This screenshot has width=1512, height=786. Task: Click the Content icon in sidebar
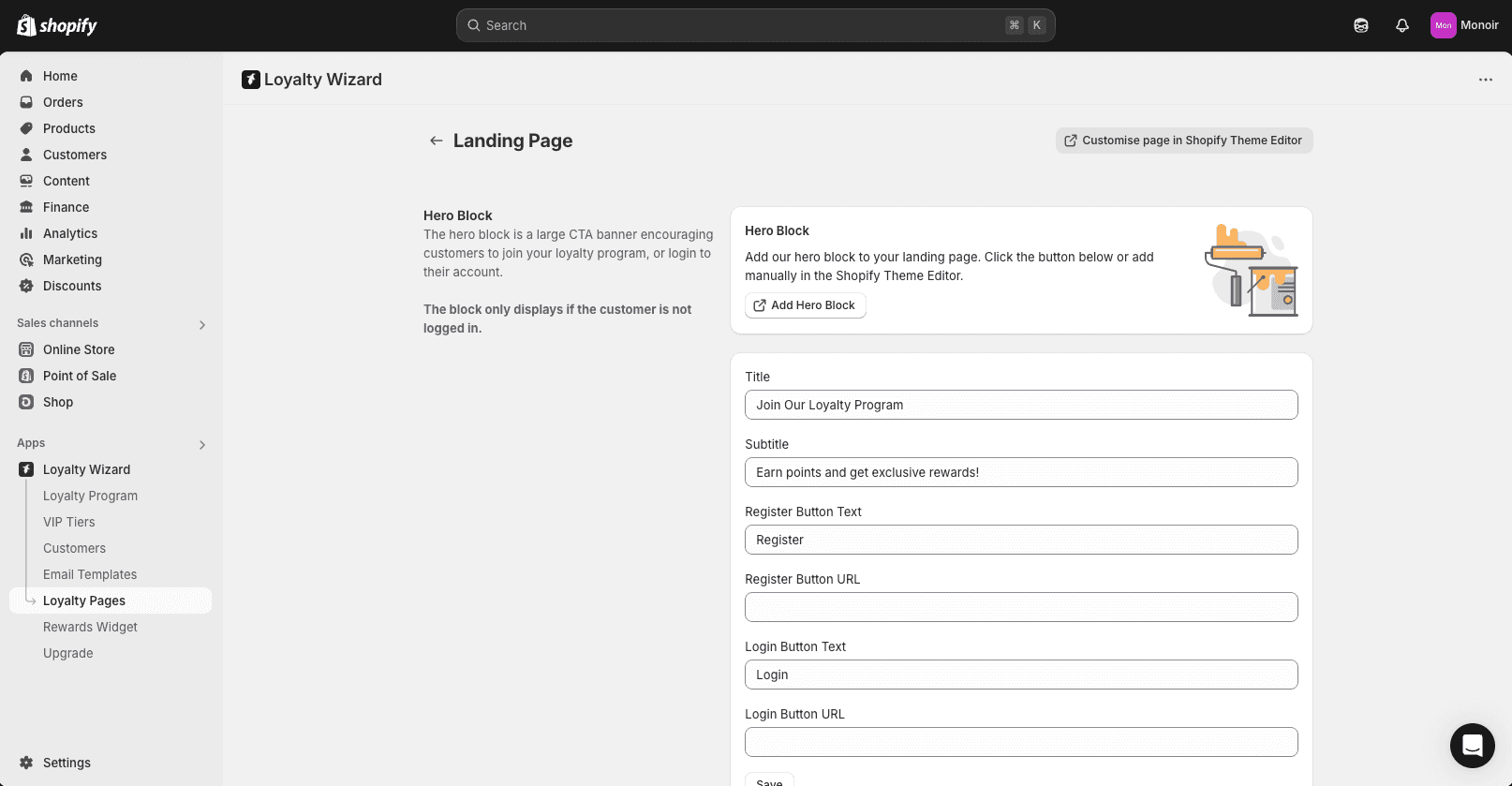pos(26,181)
